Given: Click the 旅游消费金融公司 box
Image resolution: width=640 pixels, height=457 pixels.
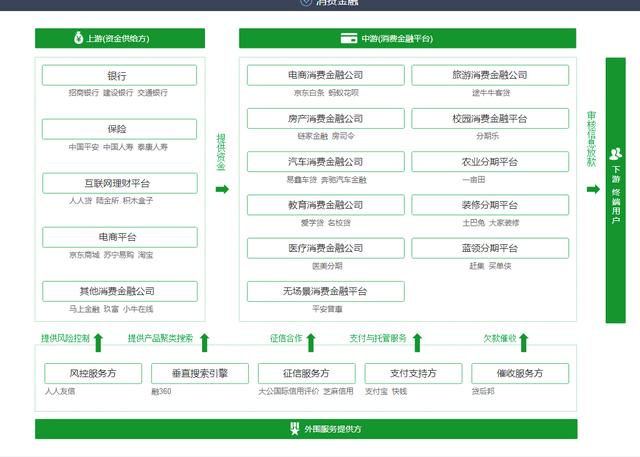Looking at the screenshot, I should (x=490, y=75).
